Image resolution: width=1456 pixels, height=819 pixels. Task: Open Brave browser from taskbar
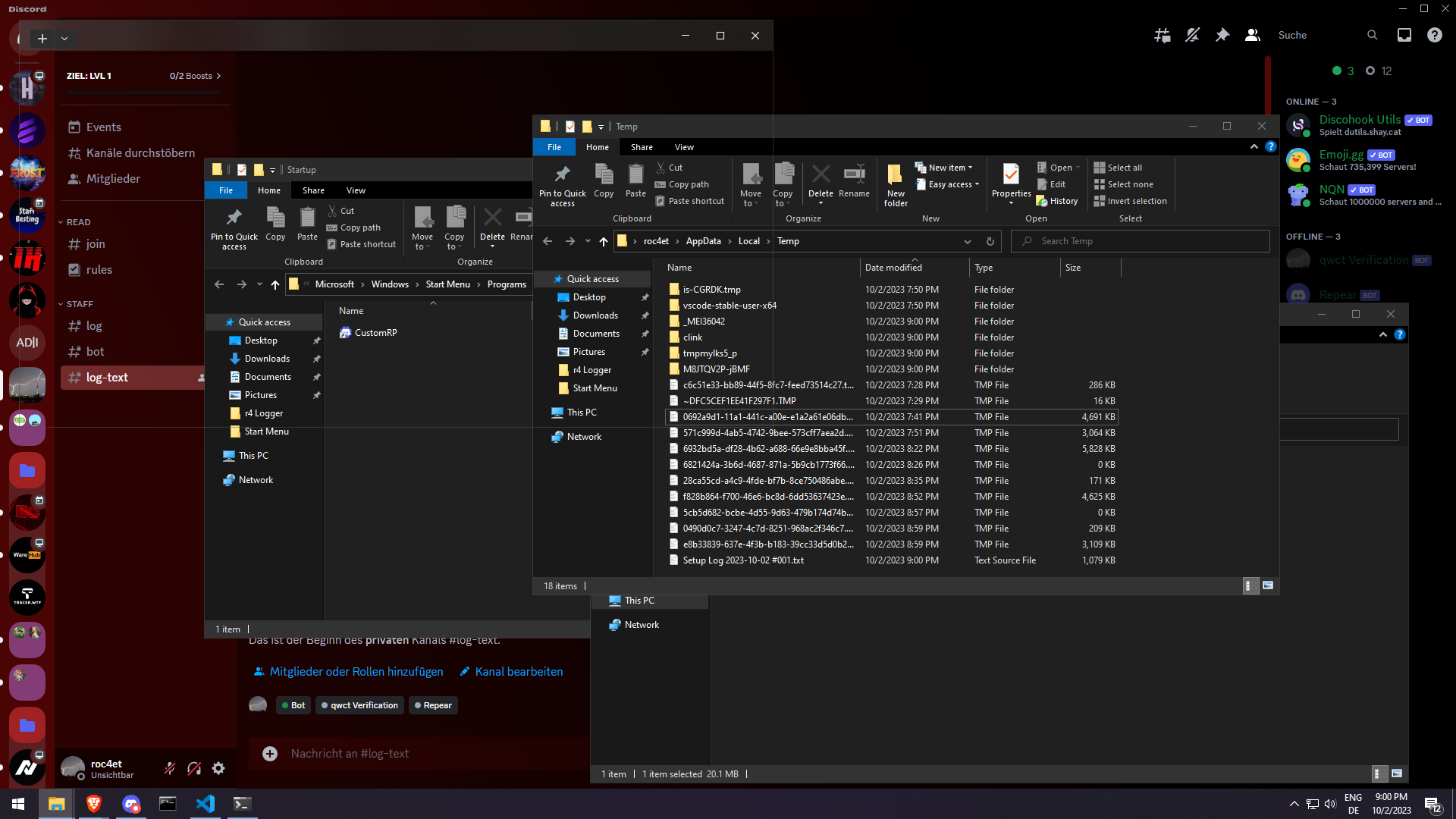point(94,804)
